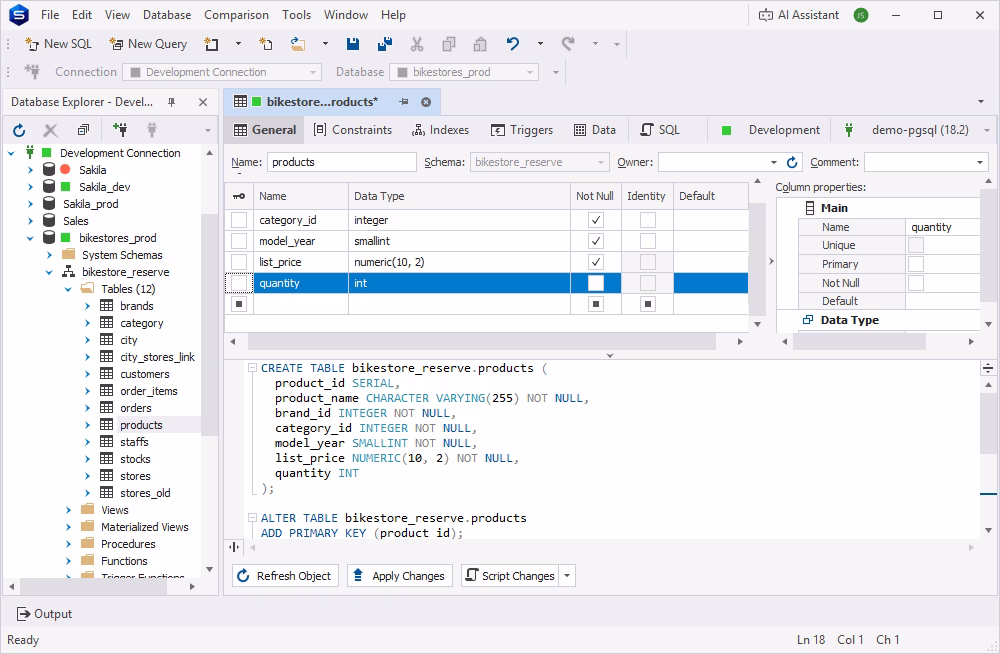Open the Database menu
Screen dimensions: 1000x654
tap(167, 15)
